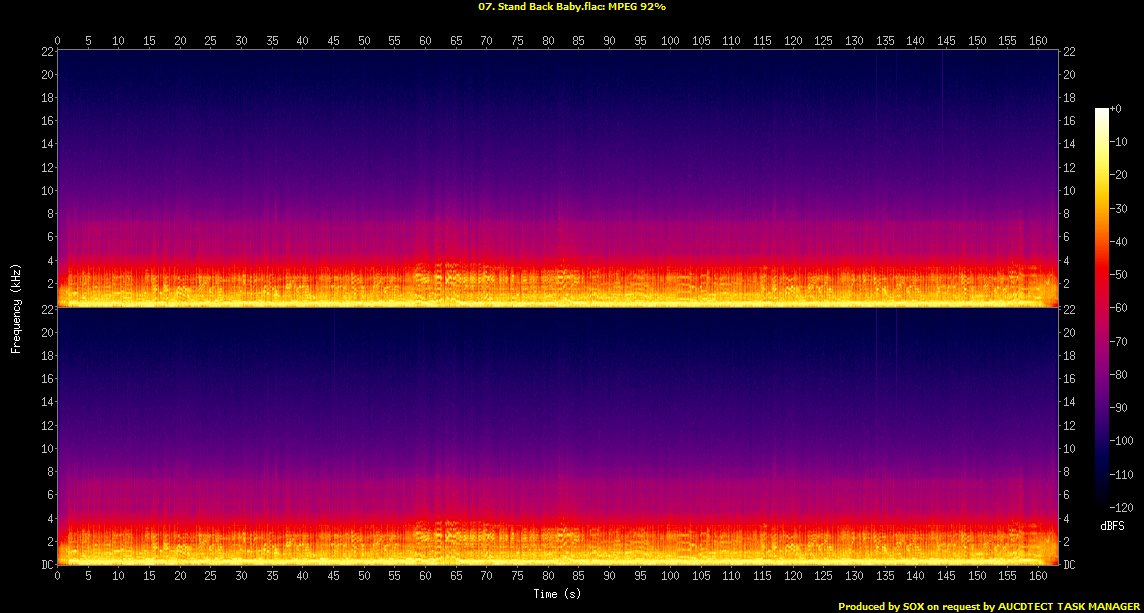Image resolution: width=1144 pixels, height=613 pixels.
Task: Click the DC label at the bottom-right frequency axis
Action: pyautogui.click(x=1070, y=565)
